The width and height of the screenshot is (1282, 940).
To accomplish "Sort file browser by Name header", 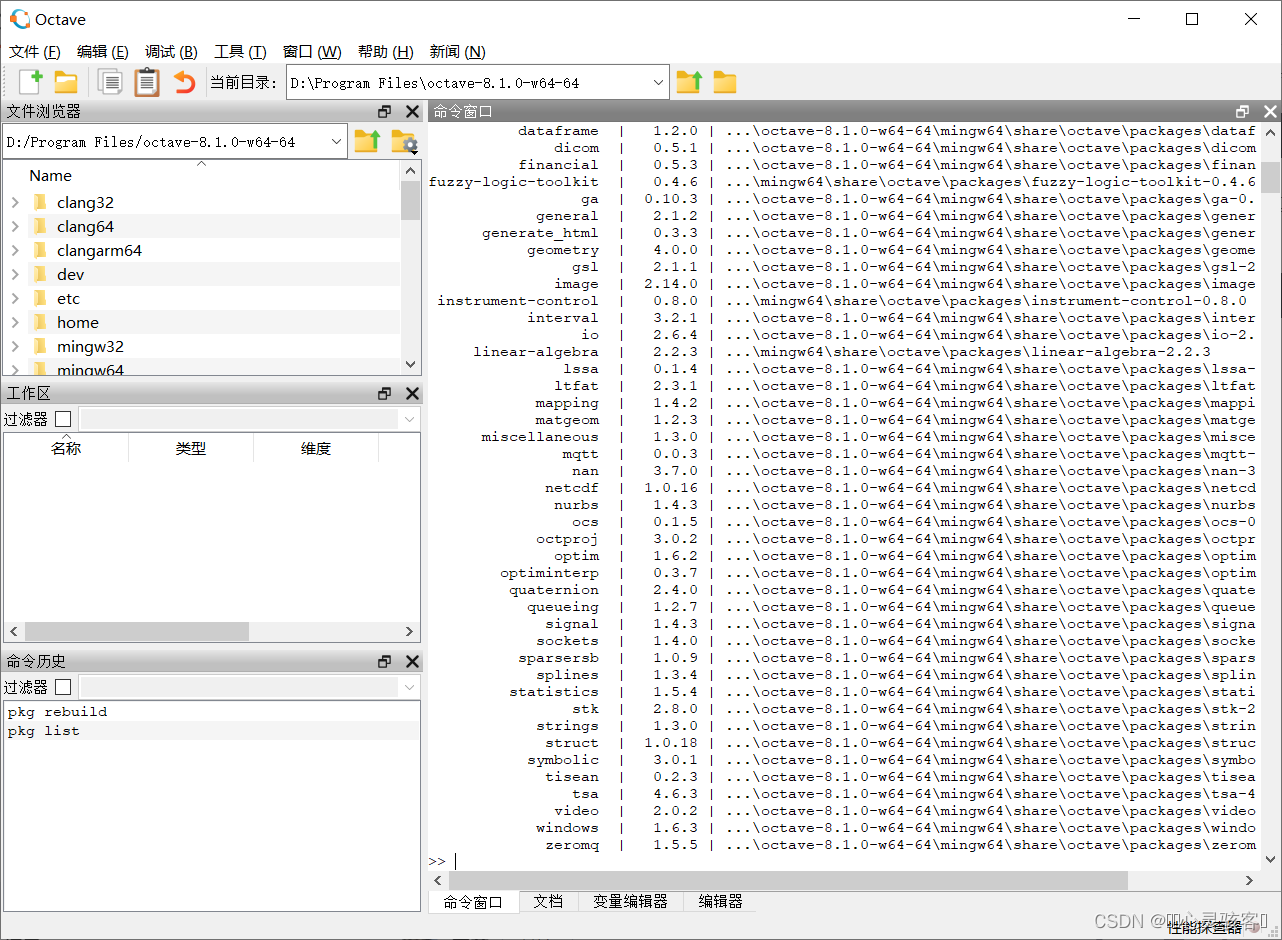I will tap(201, 175).
